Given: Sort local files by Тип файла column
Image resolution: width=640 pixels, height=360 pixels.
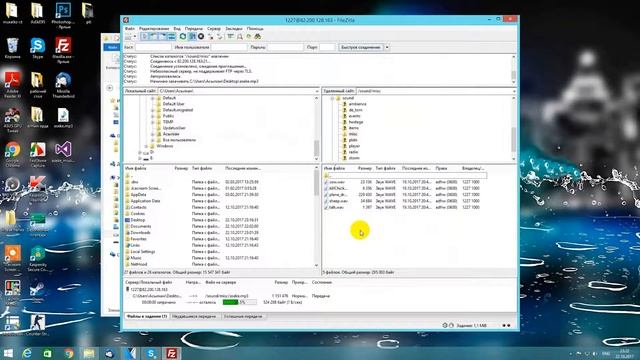Looking at the screenshot, I should (x=202, y=168).
